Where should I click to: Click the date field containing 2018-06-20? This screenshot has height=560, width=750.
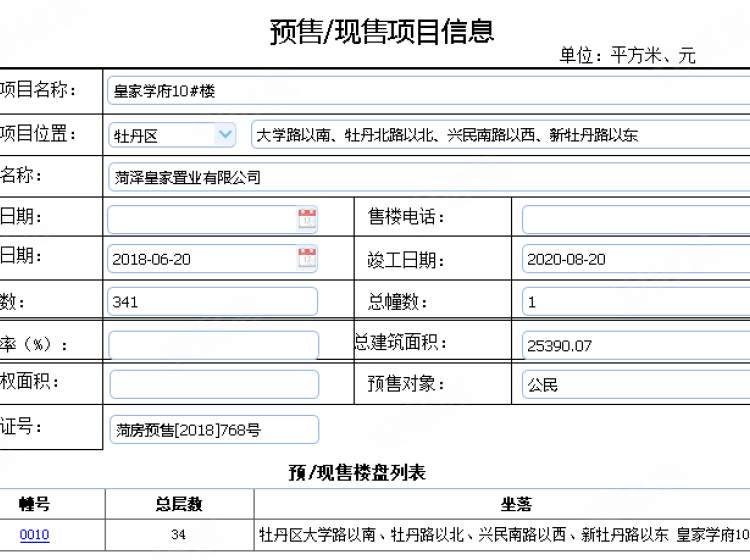point(200,259)
